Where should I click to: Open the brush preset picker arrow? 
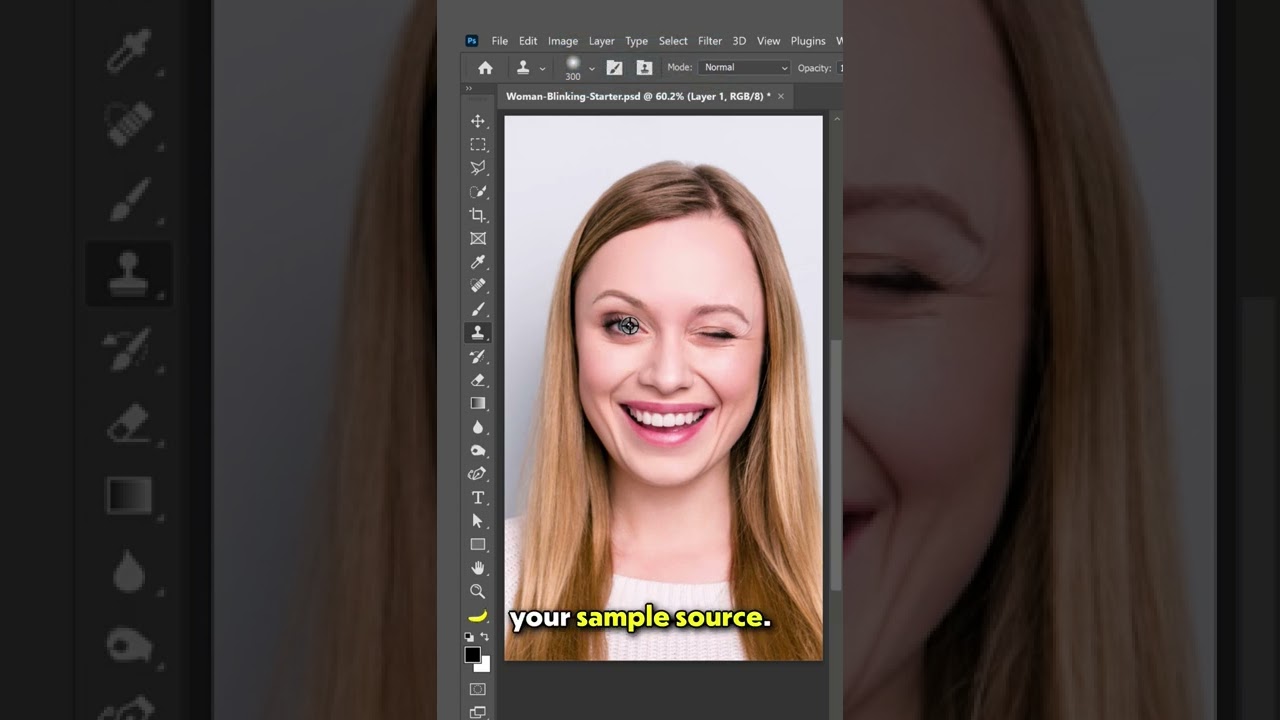(592, 68)
